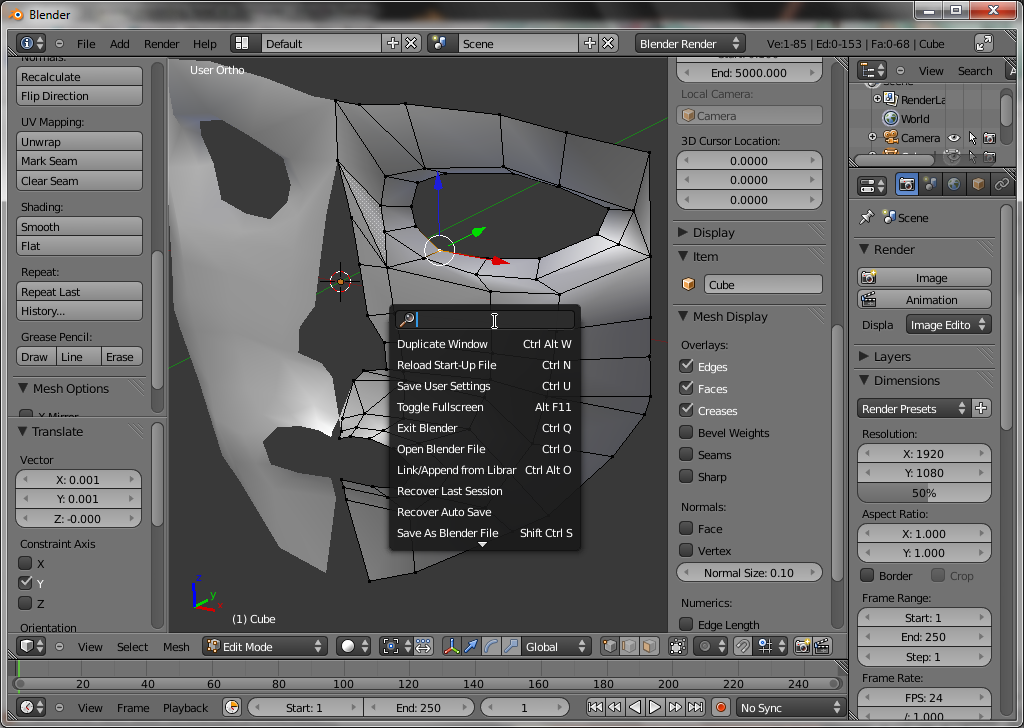Select face select mode
This screenshot has height=728, width=1024.
coord(649,646)
